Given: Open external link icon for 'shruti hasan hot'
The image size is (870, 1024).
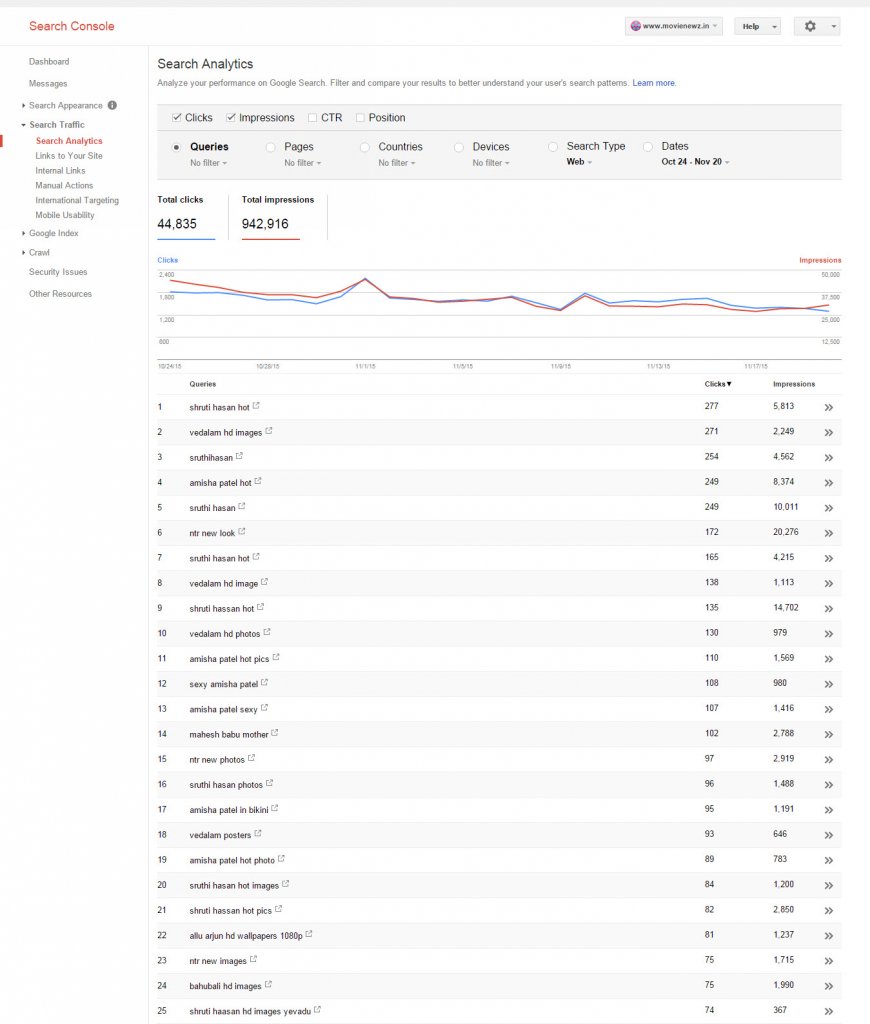Looking at the screenshot, I should pyautogui.click(x=256, y=406).
